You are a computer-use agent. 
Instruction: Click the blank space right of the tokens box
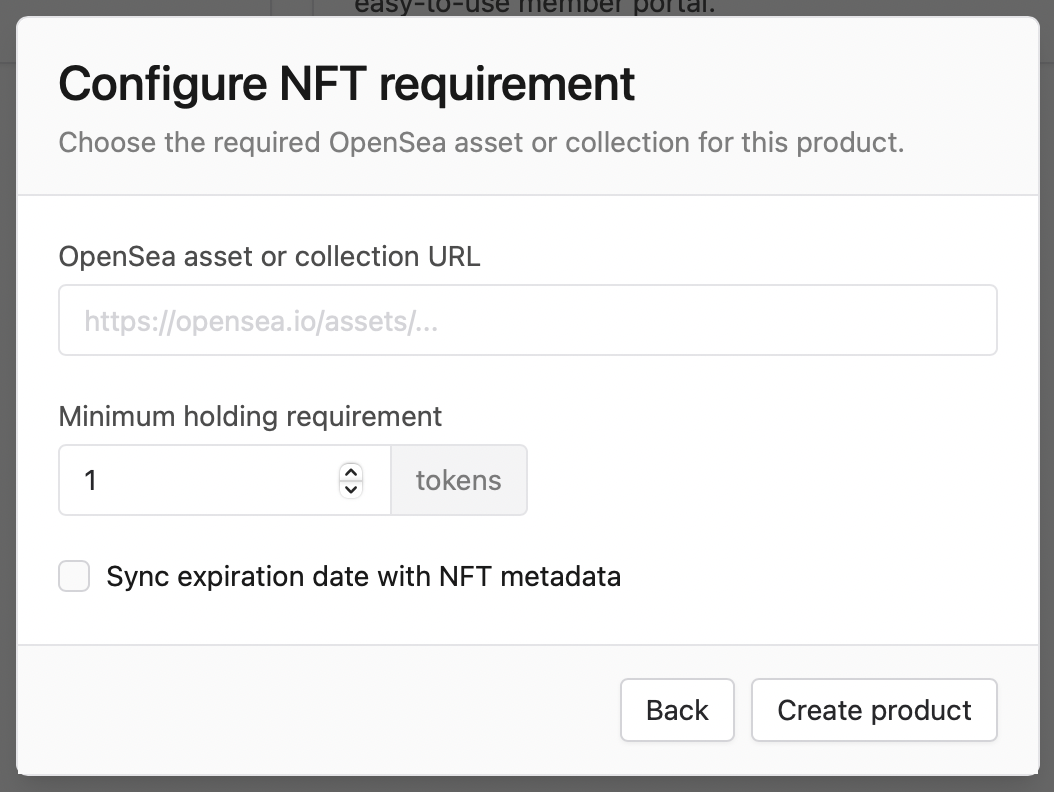click(x=760, y=480)
